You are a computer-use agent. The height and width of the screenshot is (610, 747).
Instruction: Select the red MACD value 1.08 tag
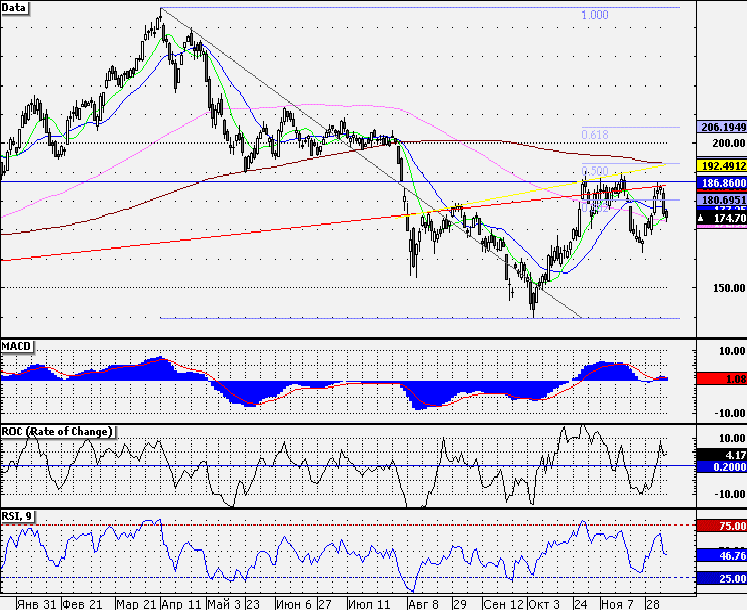click(722, 379)
